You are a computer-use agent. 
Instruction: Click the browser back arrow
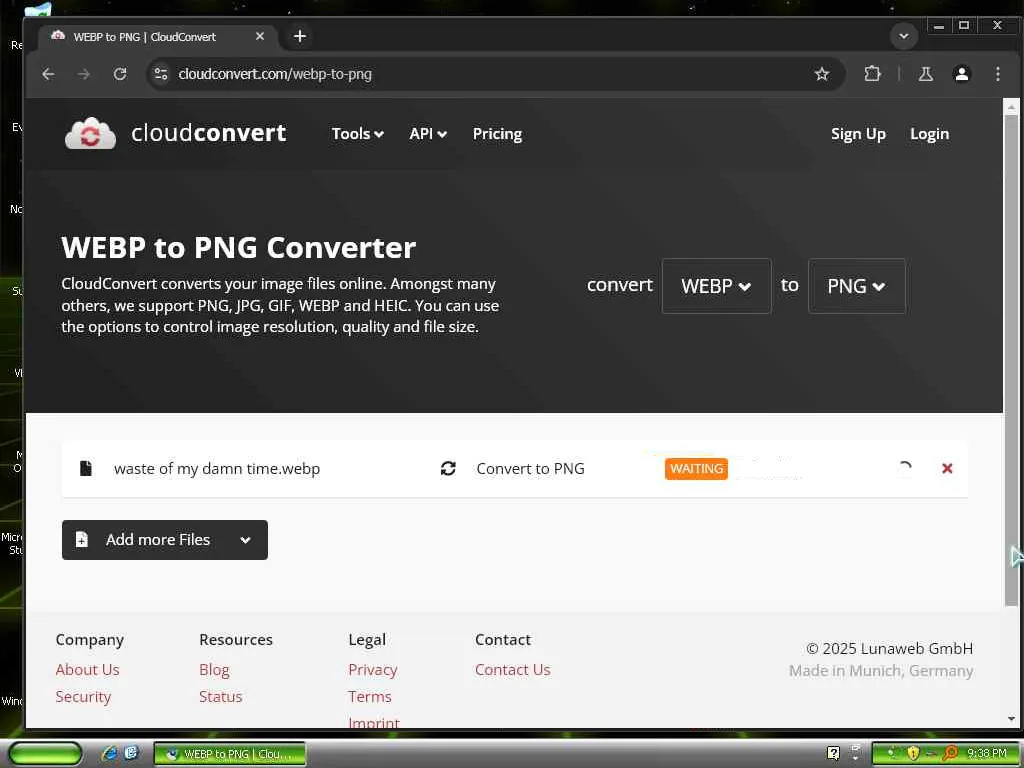click(x=48, y=74)
